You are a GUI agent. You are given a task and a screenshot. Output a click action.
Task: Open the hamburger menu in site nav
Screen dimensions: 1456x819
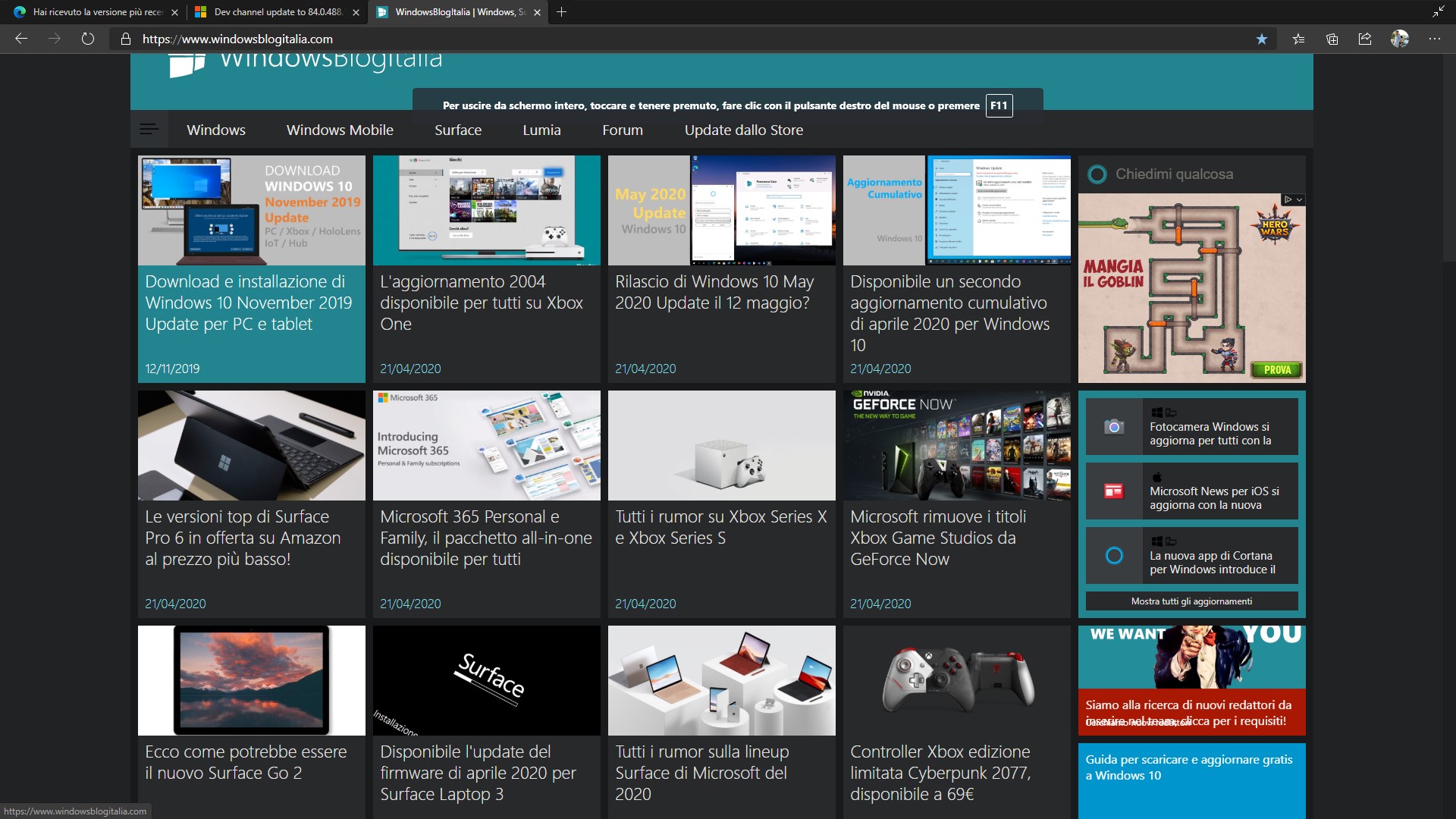149,130
